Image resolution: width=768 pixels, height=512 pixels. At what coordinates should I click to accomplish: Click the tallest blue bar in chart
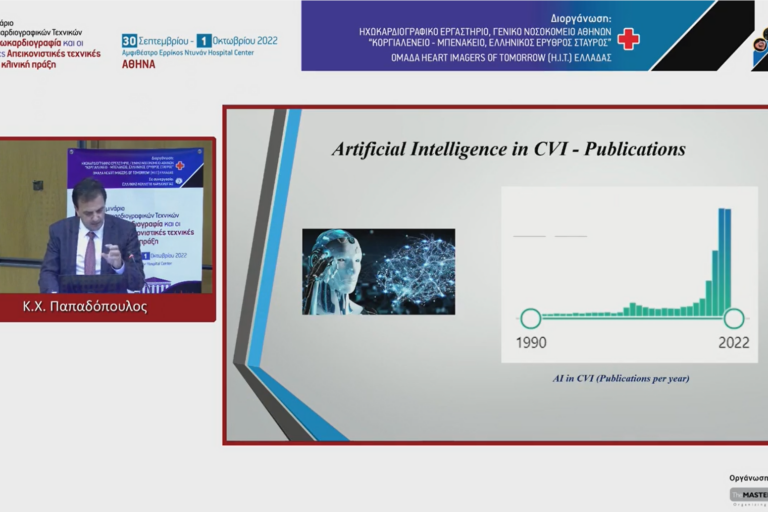tap(724, 262)
